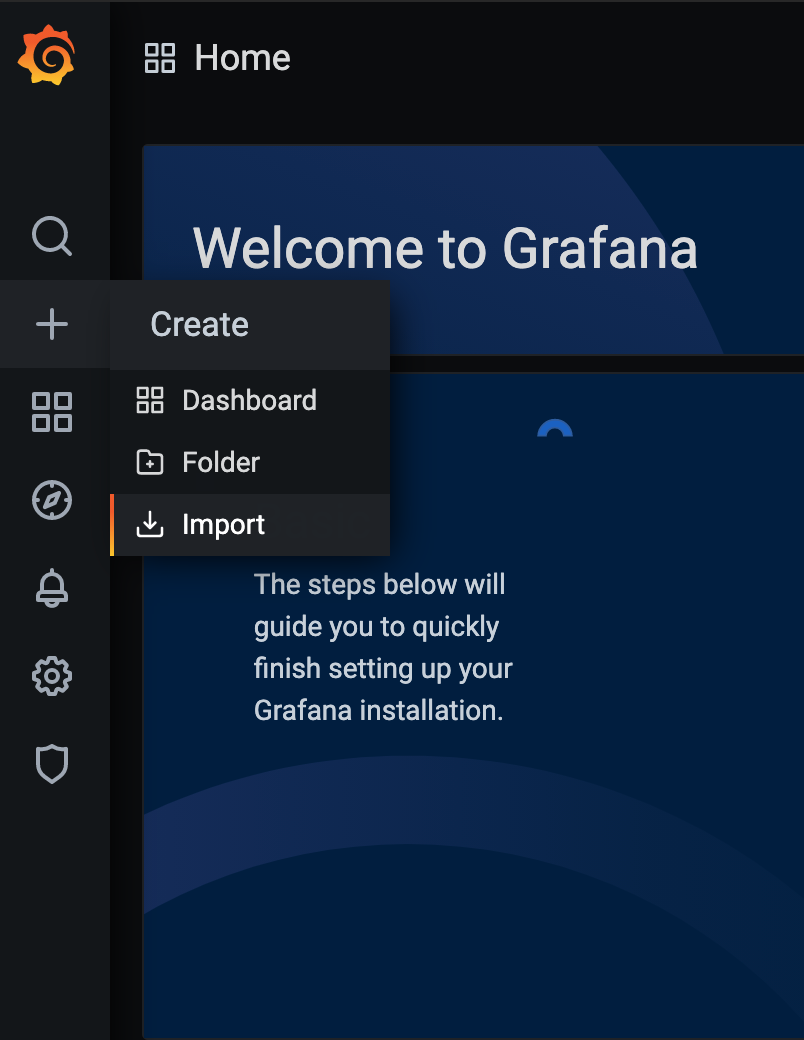Click the "Grafana installation." text line

pyautogui.click(x=379, y=710)
